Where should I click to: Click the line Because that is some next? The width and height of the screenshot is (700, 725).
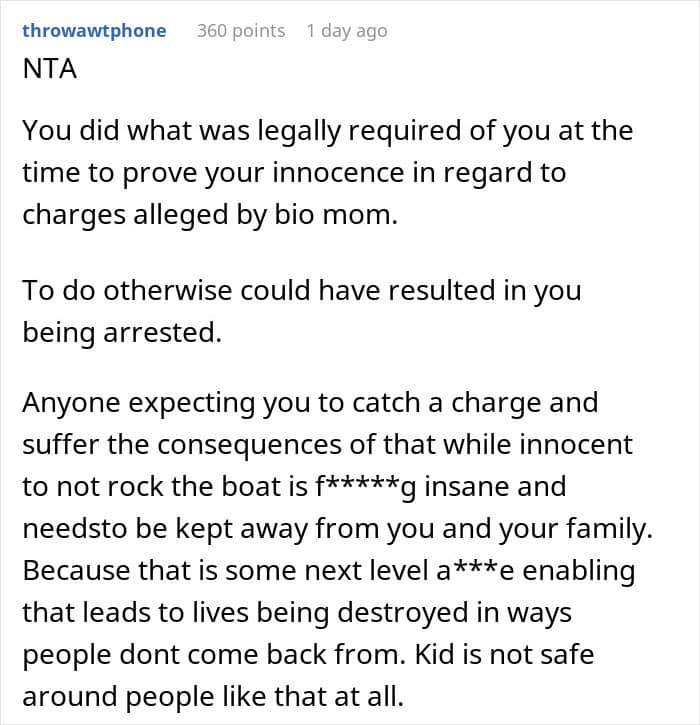[x=329, y=571]
